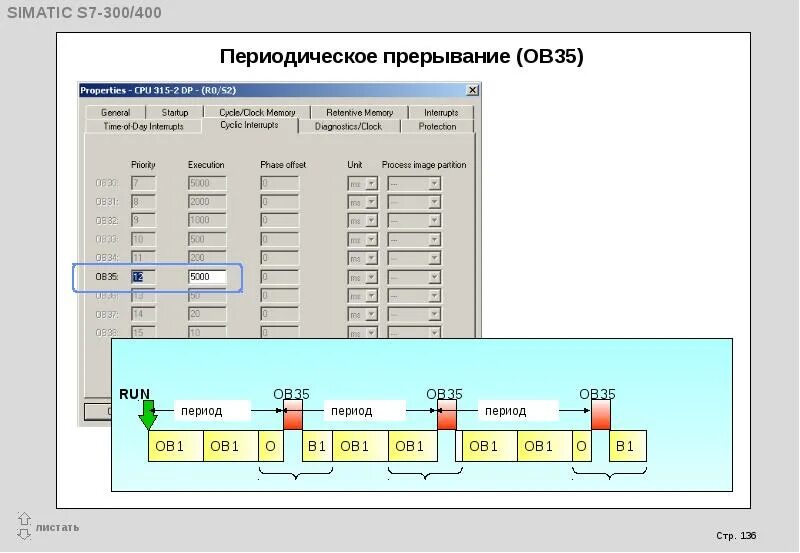Open Time-of-Day Interrupts tab

point(143,126)
